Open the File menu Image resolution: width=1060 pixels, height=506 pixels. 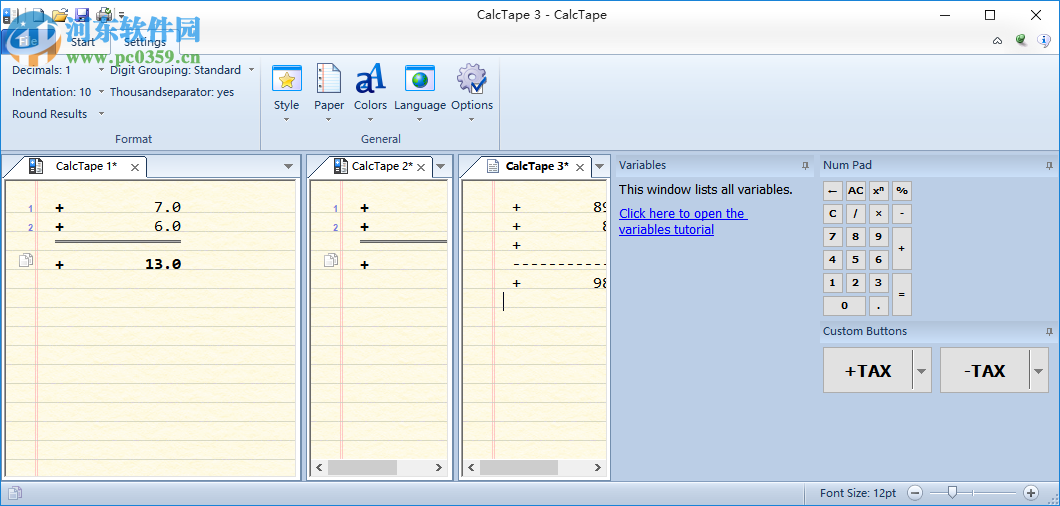click(27, 41)
